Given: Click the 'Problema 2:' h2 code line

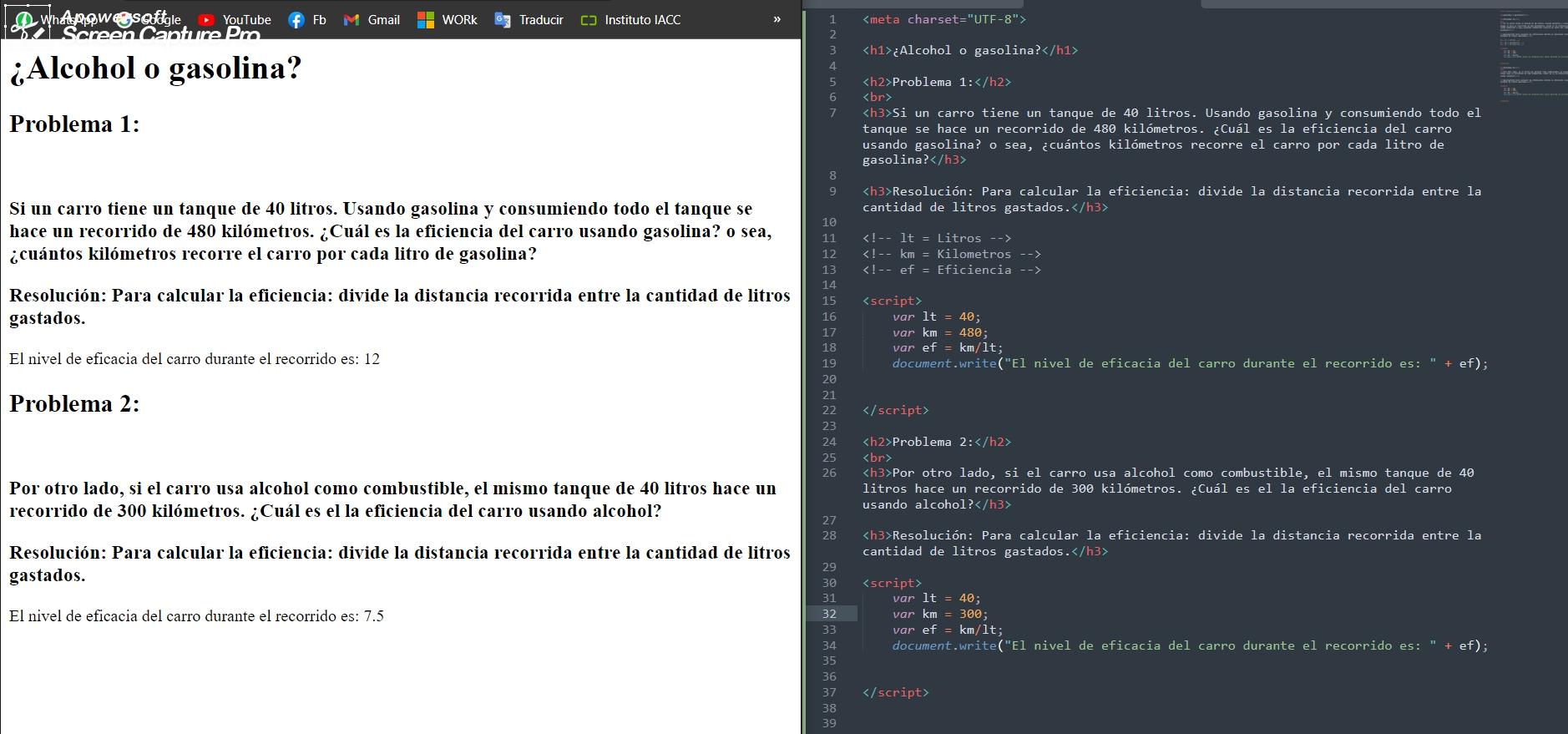Looking at the screenshot, I should (937, 442).
